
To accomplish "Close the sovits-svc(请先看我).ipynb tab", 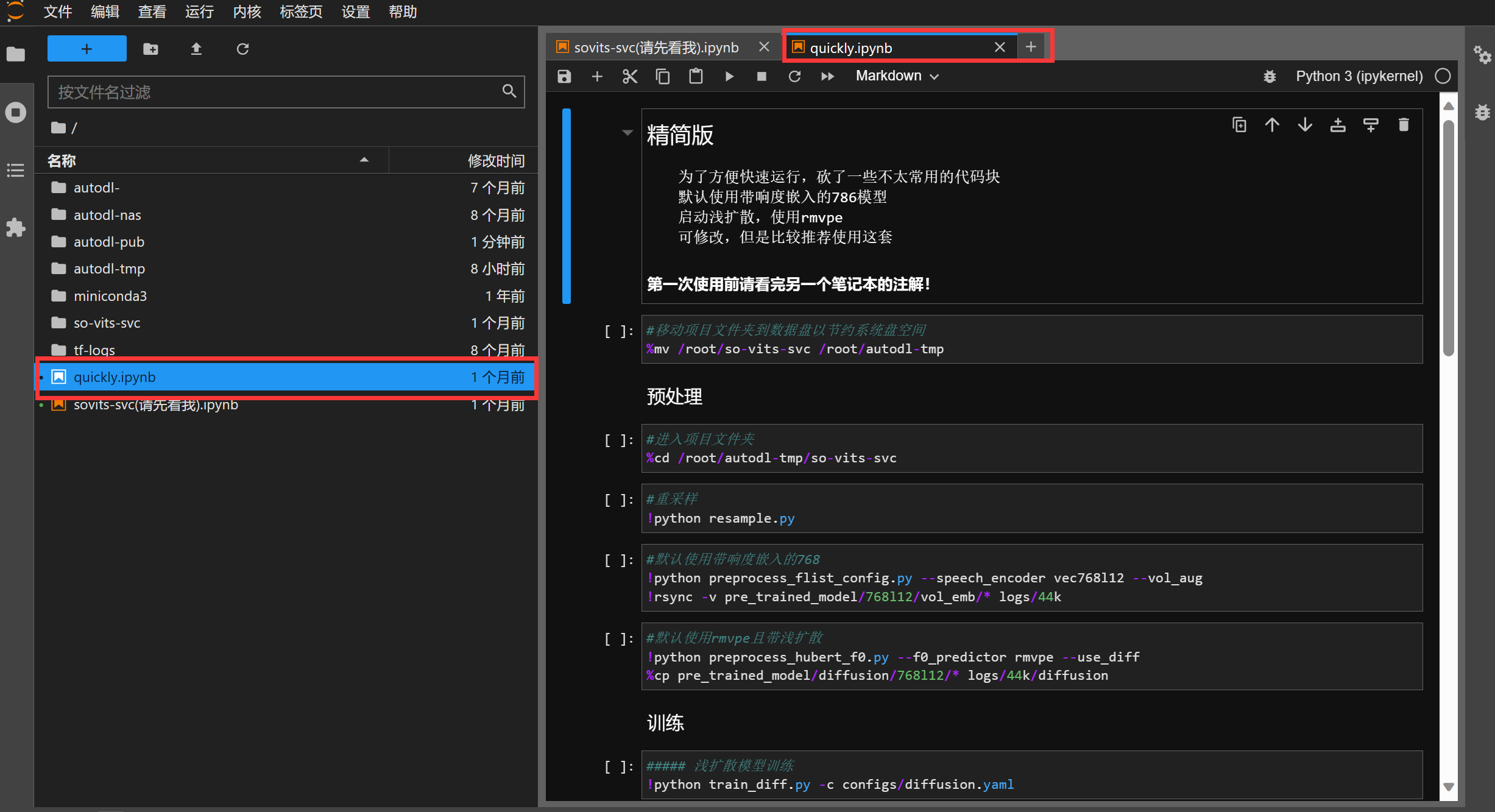I will pos(764,47).
